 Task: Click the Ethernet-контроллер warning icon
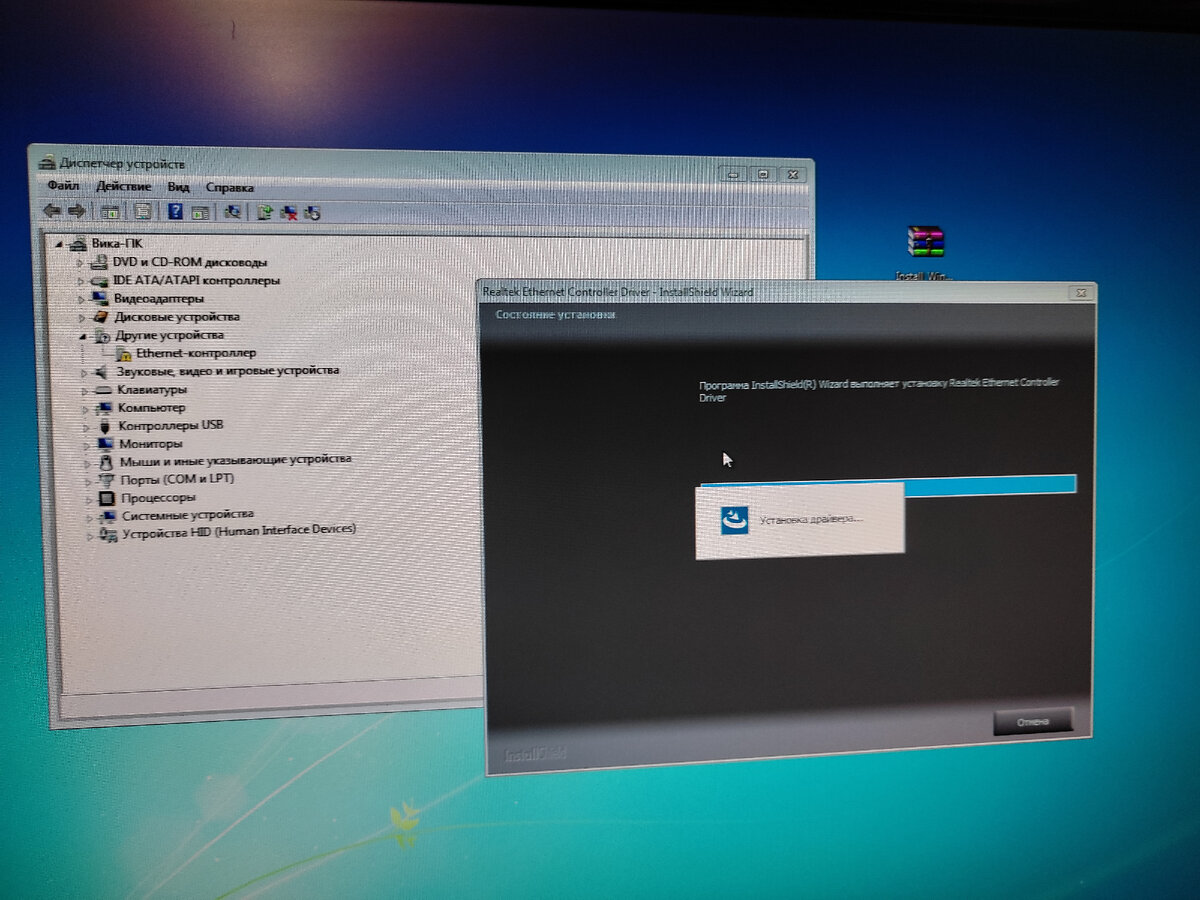(x=124, y=353)
